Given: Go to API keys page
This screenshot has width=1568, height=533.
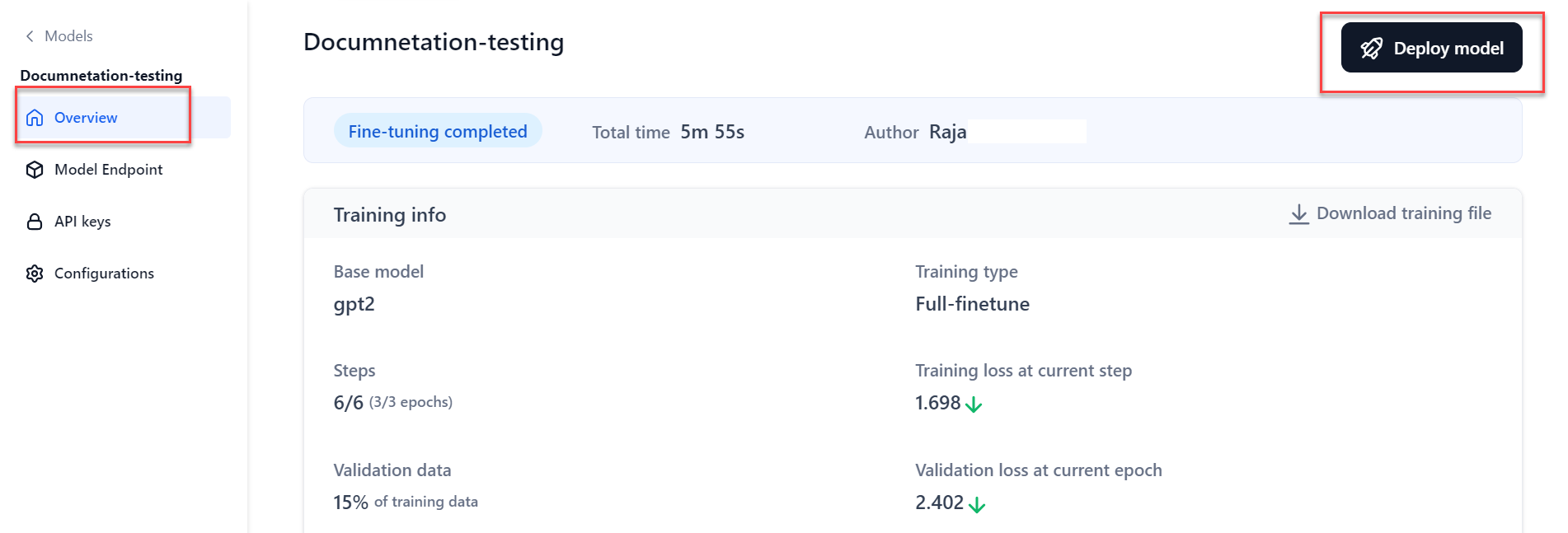Looking at the screenshot, I should (x=82, y=222).
